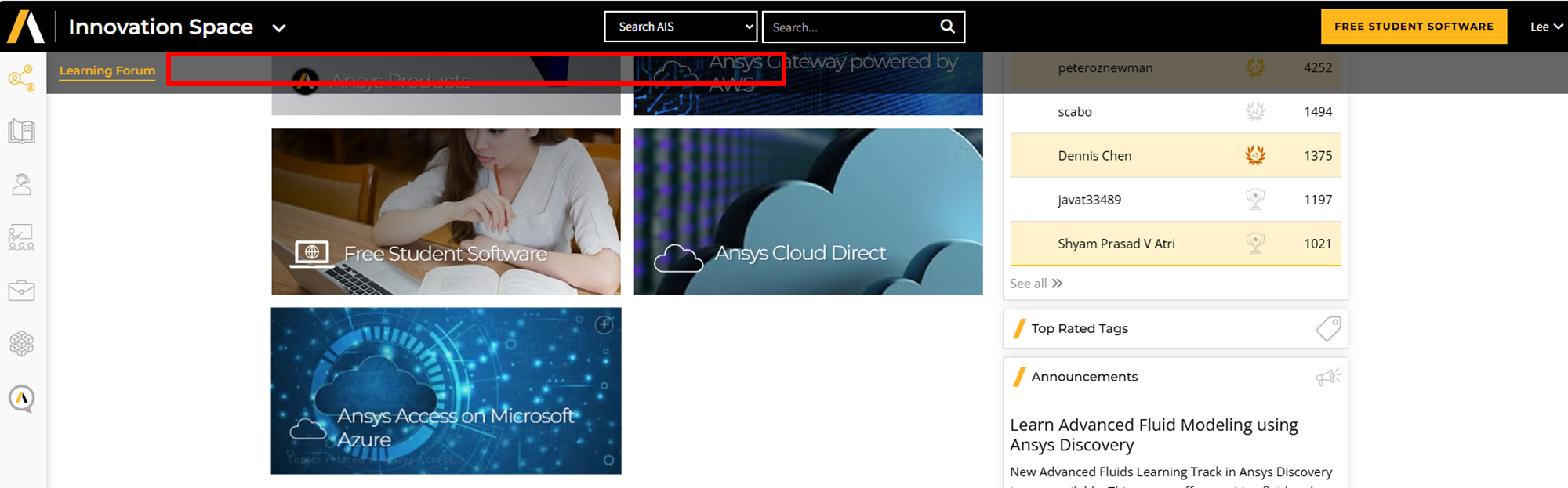The height and width of the screenshot is (488, 1568).
Task: Click into the Search text field
Action: [x=851, y=27]
